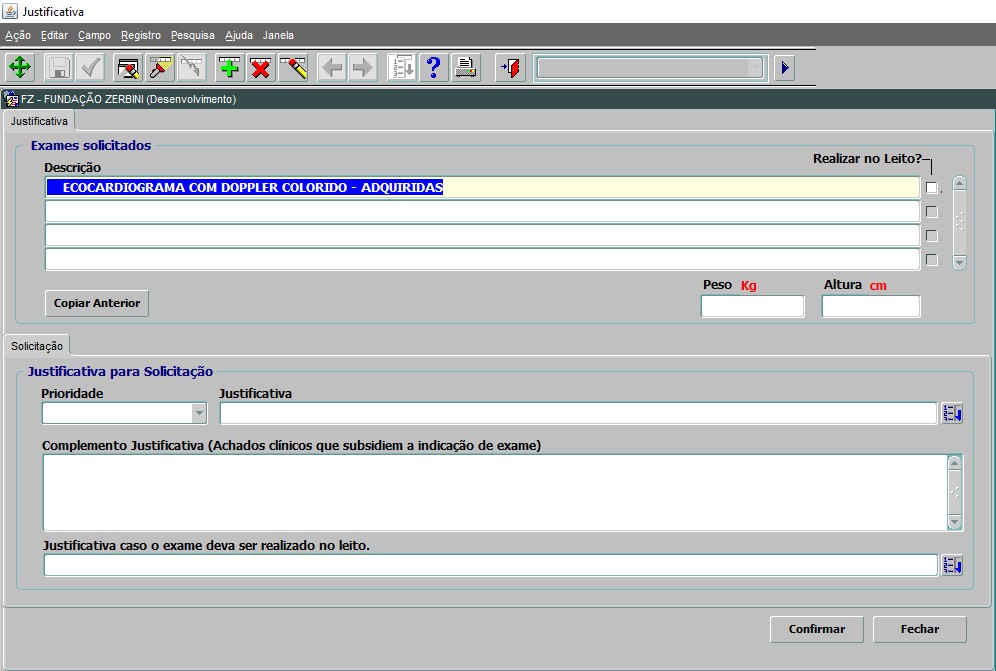Click down arrow of Complemento Justificativa scrollbar

point(954,522)
